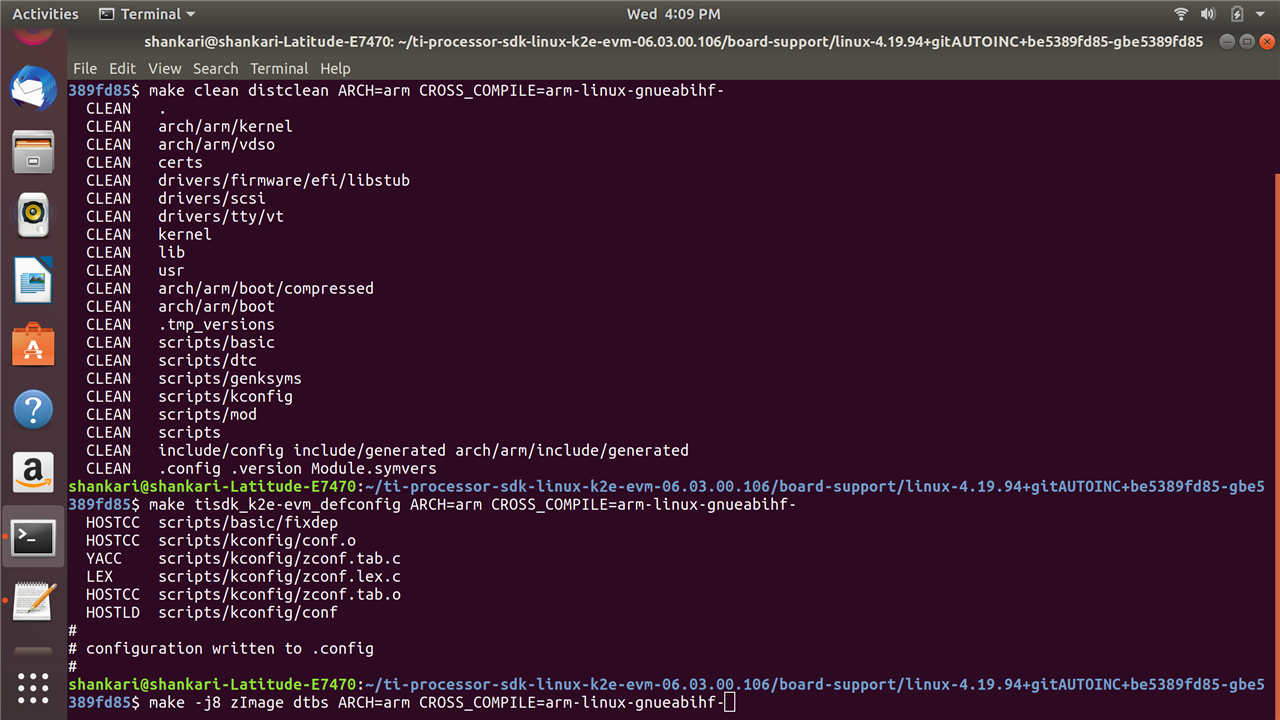The image size is (1280, 720).
Task: Click the volume speaker indicator
Action: pos(1208,14)
